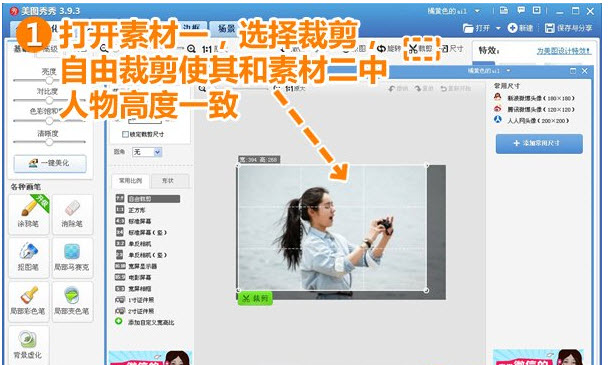
Task: Click the 尺寸 resize tool in toolbar
Action: tap(452, 49)
